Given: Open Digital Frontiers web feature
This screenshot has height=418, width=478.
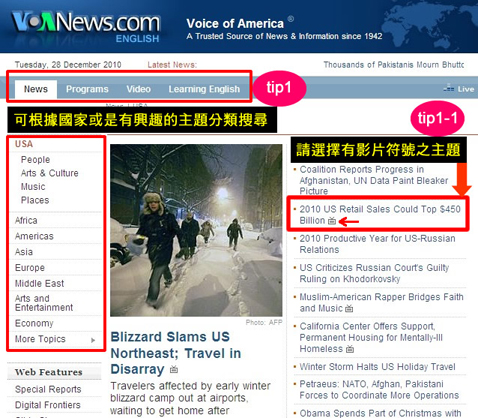Looking at the screenshot, I should click(x=48, y=405).
